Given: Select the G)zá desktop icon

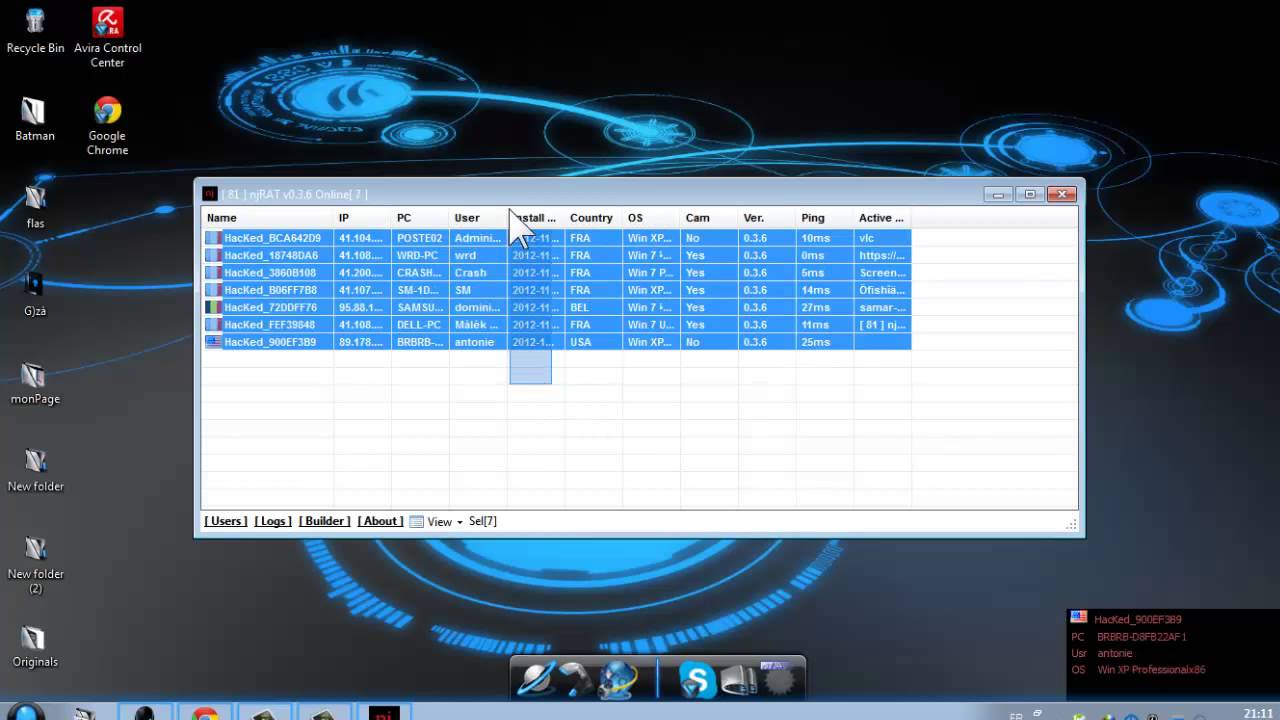Looking at the screenshot, I should pyautogui.click(x=35, y=294).
